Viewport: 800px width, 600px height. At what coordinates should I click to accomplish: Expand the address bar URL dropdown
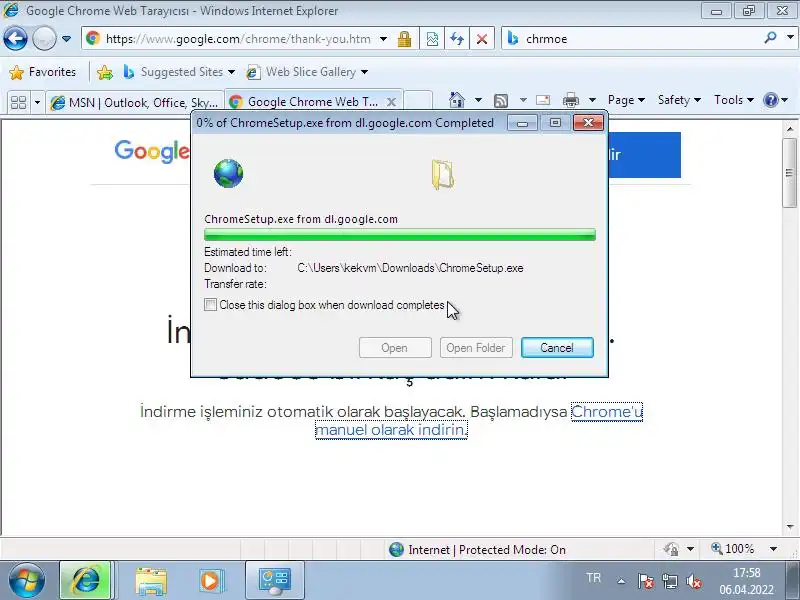(384, 39)
